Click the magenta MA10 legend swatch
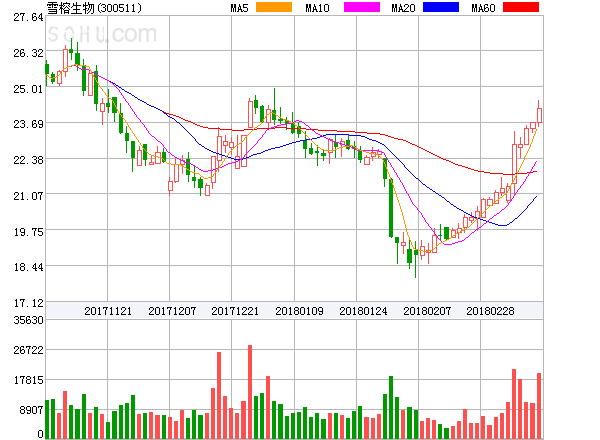 [362, 7]
